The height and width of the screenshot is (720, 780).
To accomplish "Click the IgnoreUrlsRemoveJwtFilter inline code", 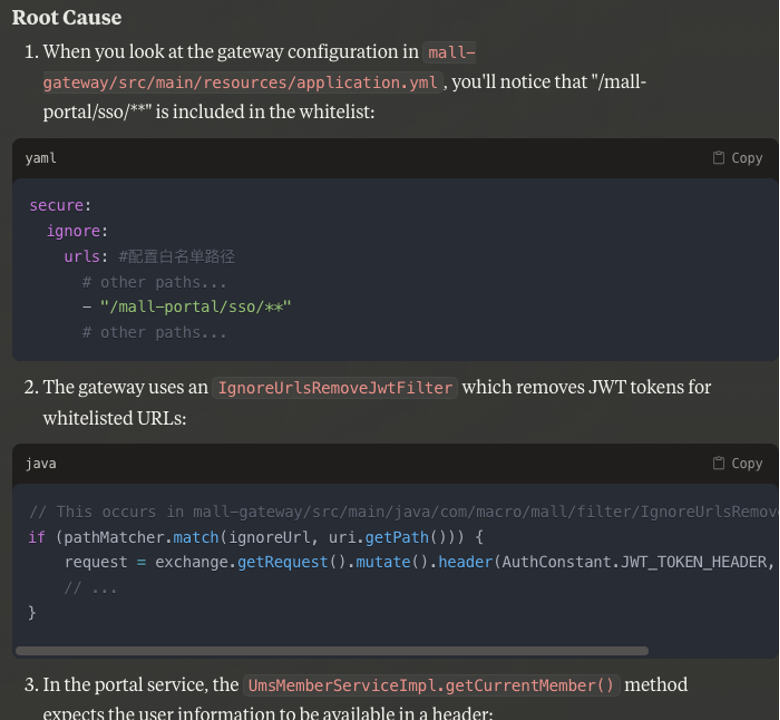I will click(x=335, y=388).
